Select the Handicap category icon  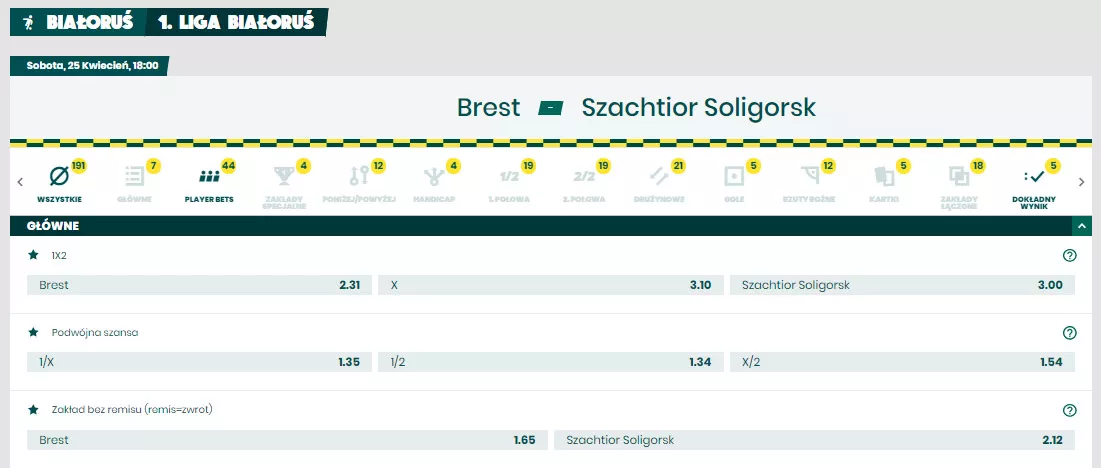[x=435, y=178]
